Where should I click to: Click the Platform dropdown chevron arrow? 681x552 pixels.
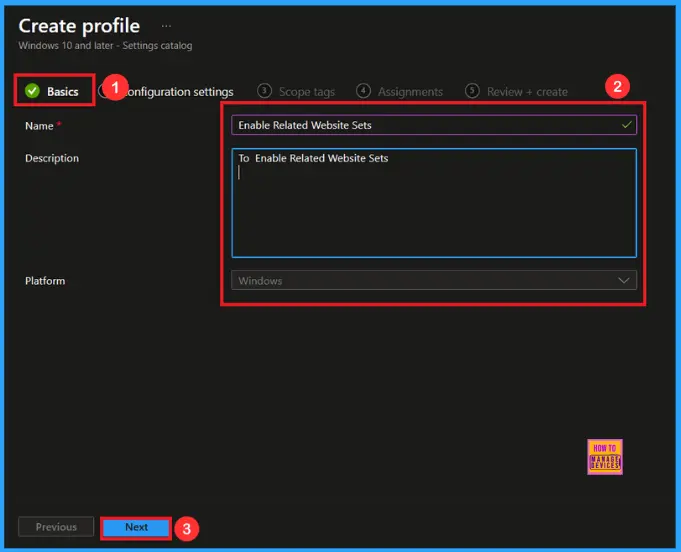[x=624, y=281]
